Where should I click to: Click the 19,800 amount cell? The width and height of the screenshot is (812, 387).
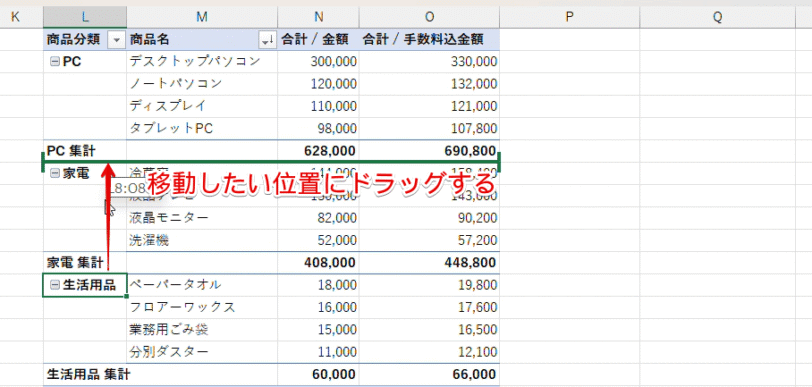click(x=429, y=285)
